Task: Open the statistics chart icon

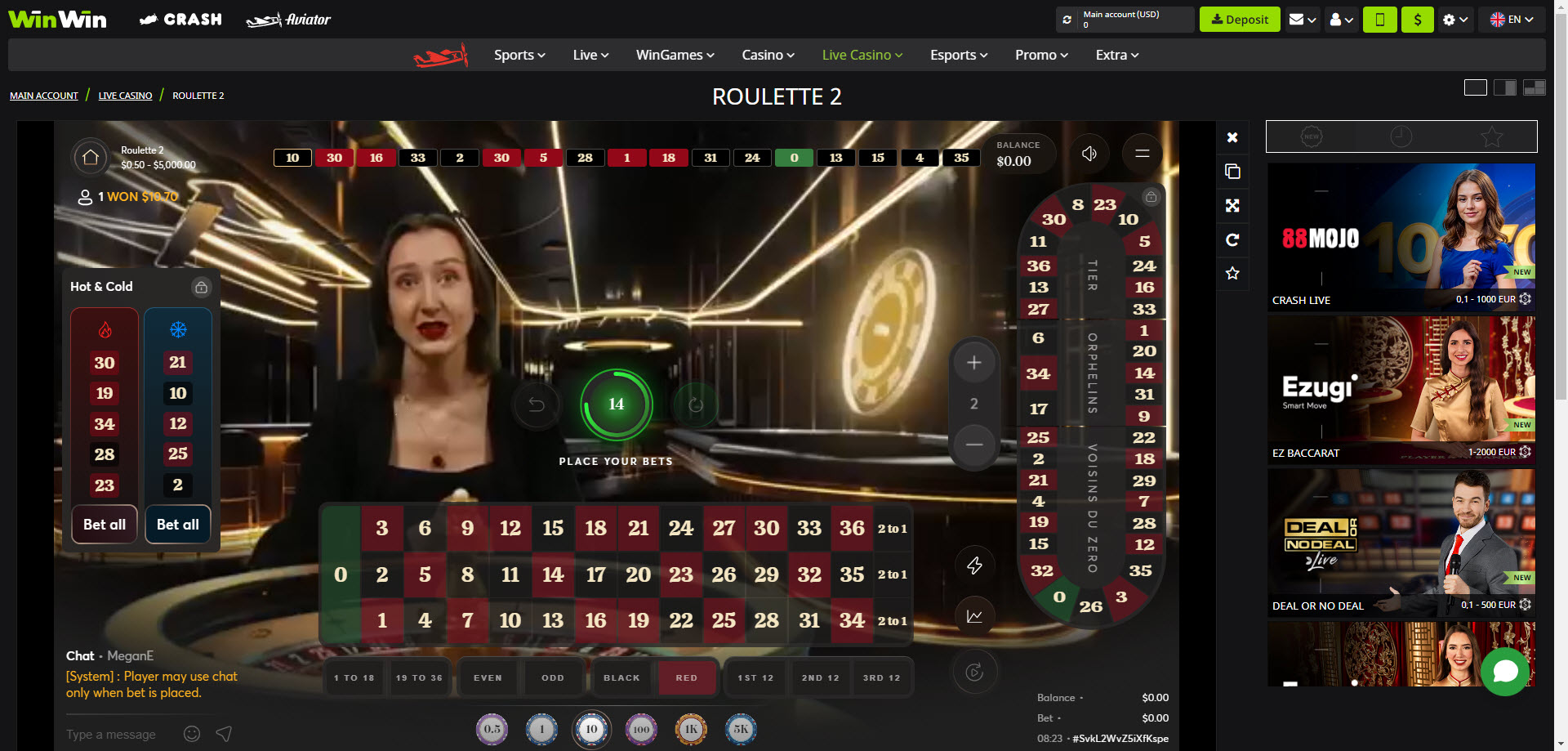Action: (974, 616)
